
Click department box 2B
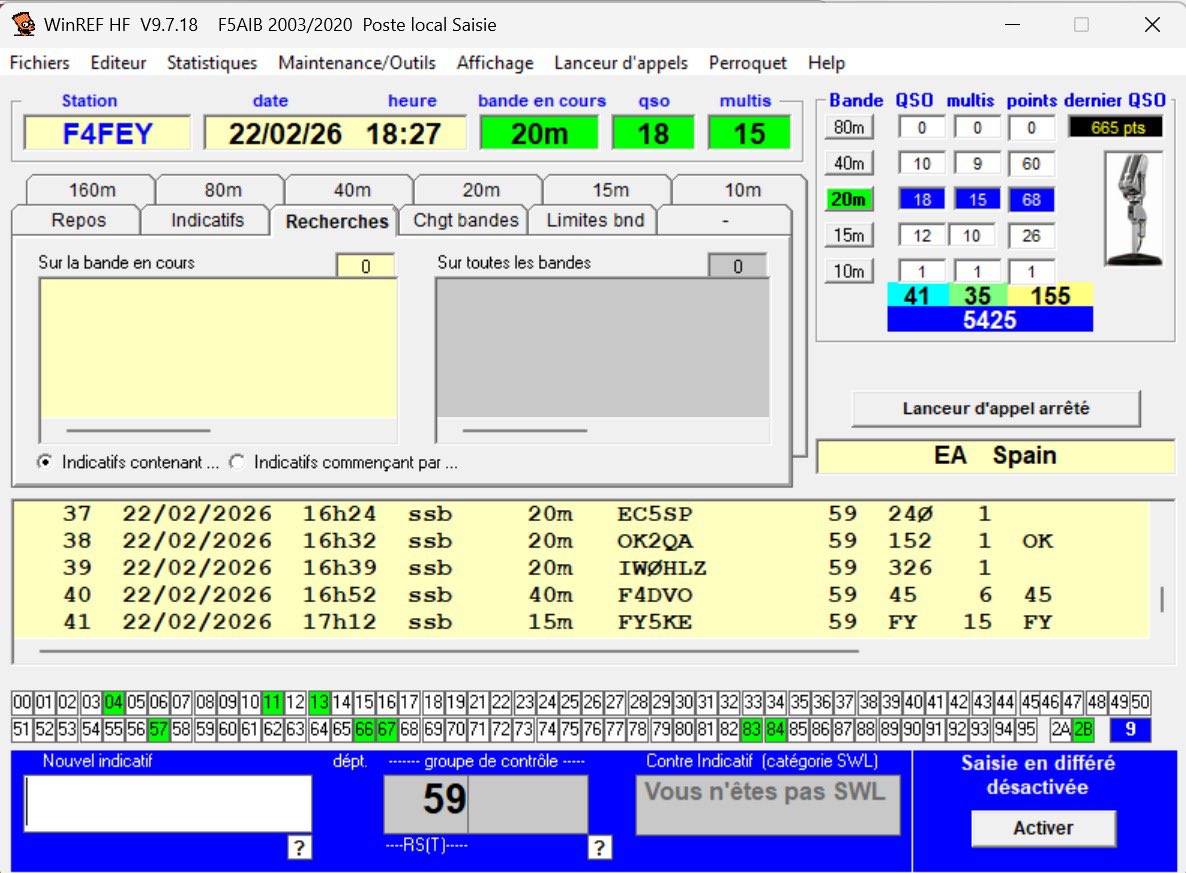click(1083, 730)
